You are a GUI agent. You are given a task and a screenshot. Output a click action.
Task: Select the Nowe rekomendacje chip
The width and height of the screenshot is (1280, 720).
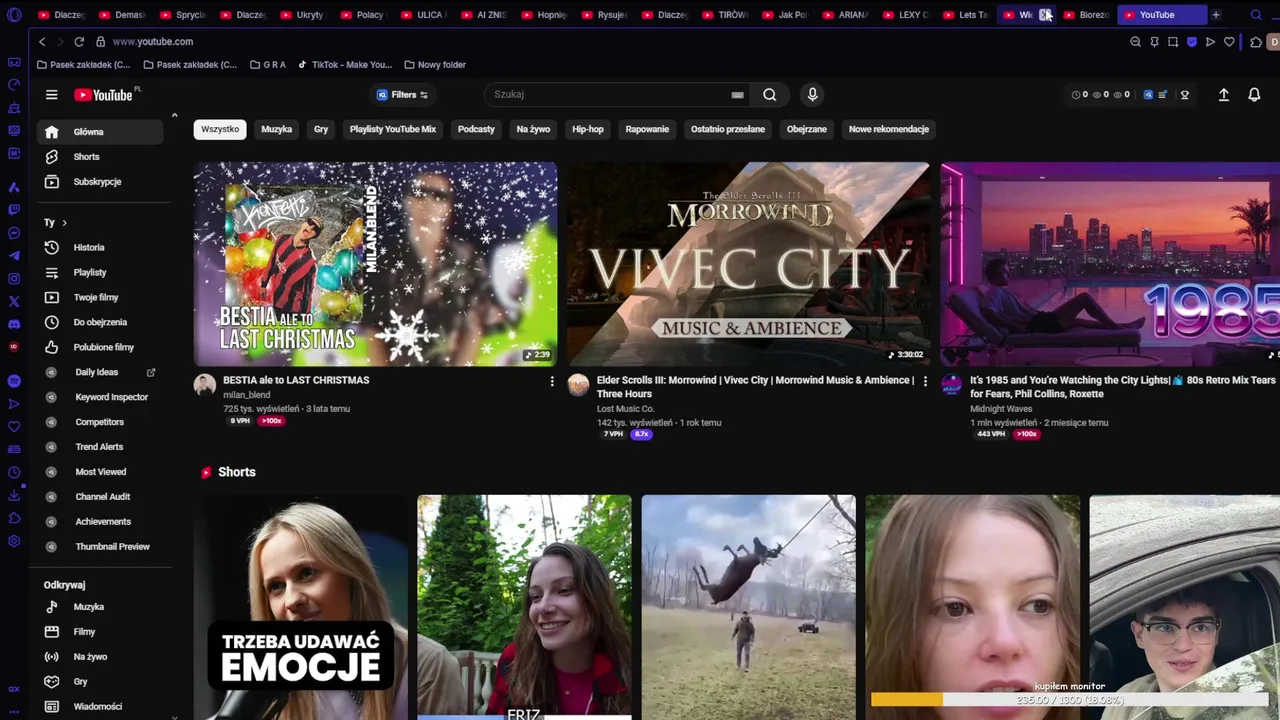[889, 129]
